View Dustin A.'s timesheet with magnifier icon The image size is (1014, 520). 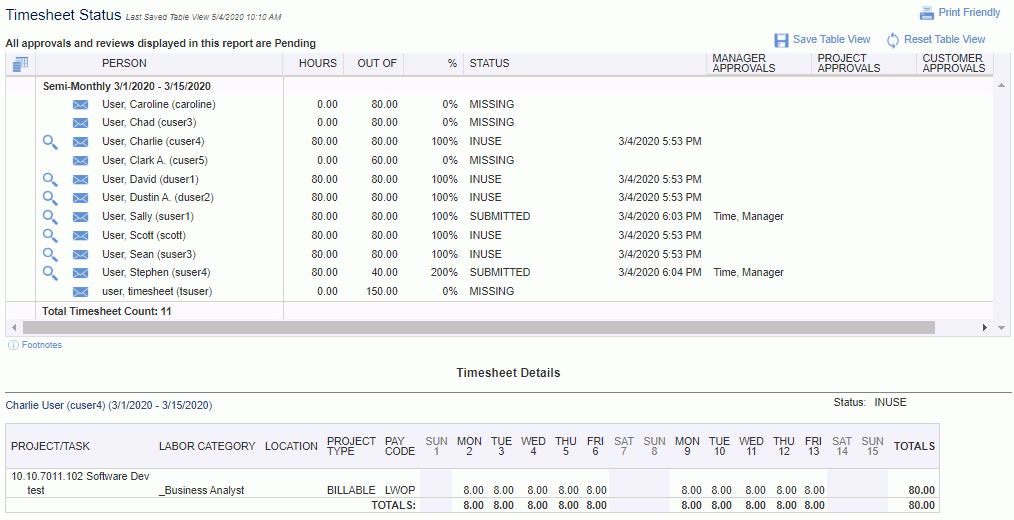[x=50, y=198]
